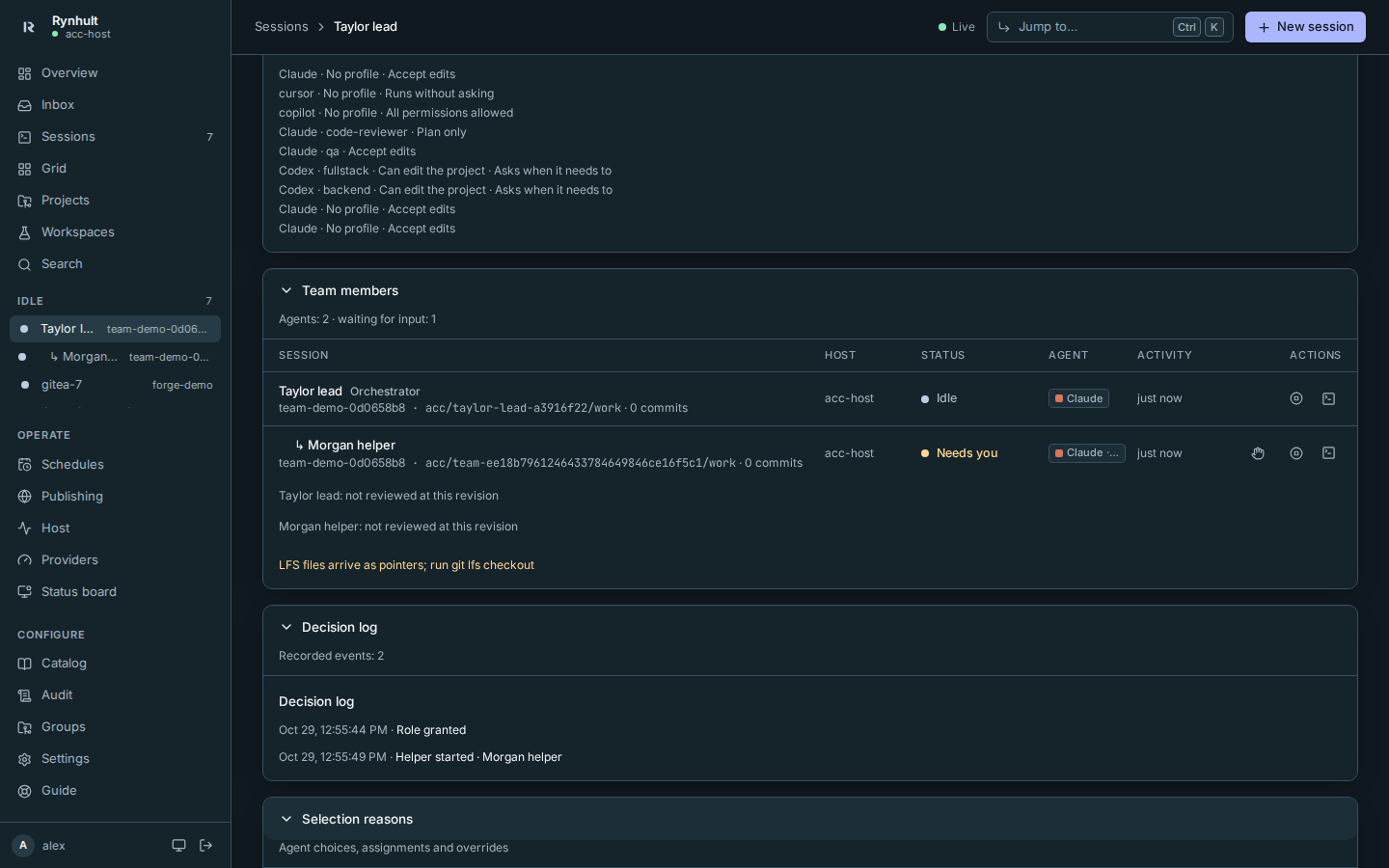Click the Claude agent badge on Taylor lead row

coord(1078,398)
